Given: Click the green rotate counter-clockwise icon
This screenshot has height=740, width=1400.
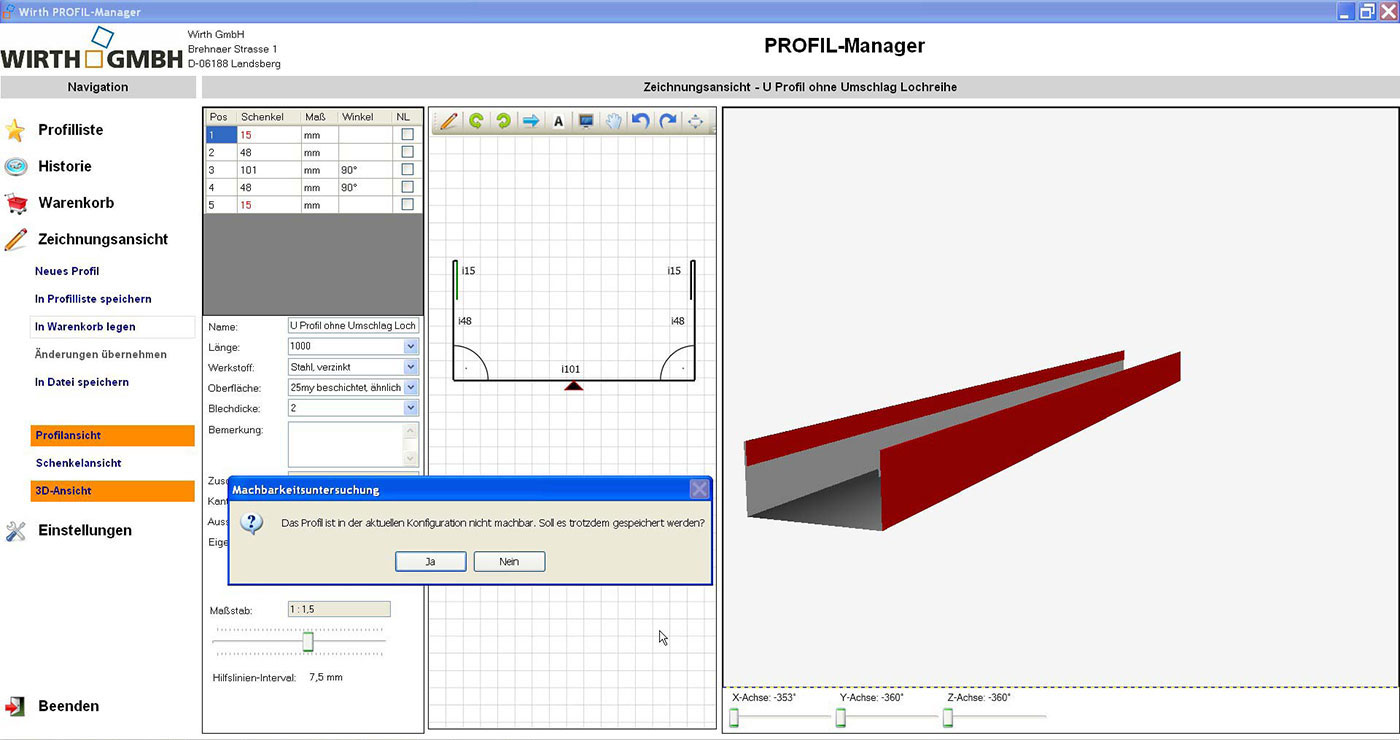Looking at the screenshot, I should tap(476, 121).
